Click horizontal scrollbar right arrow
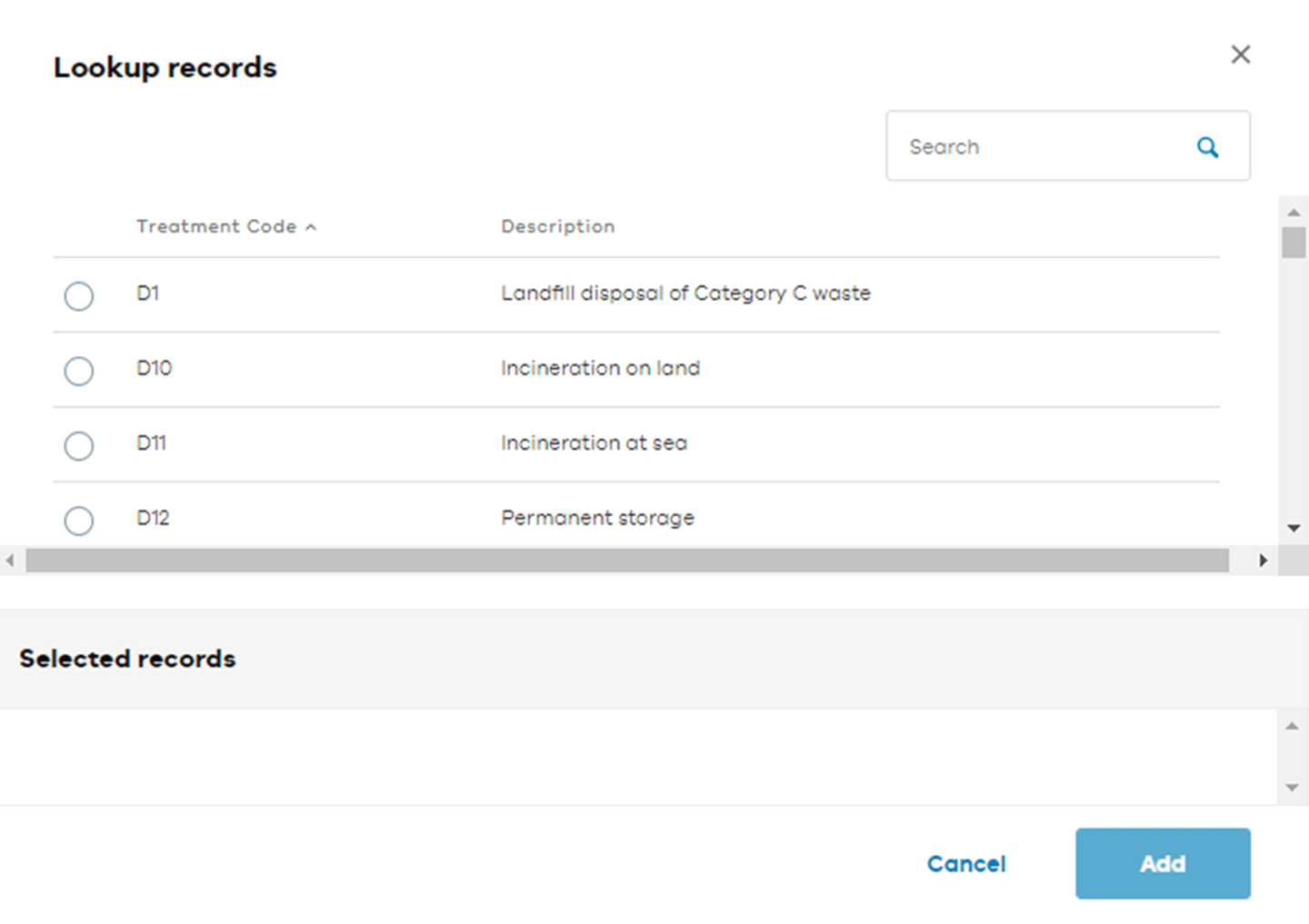The width and height of the screenshot is (1309, 924). 1263,561
